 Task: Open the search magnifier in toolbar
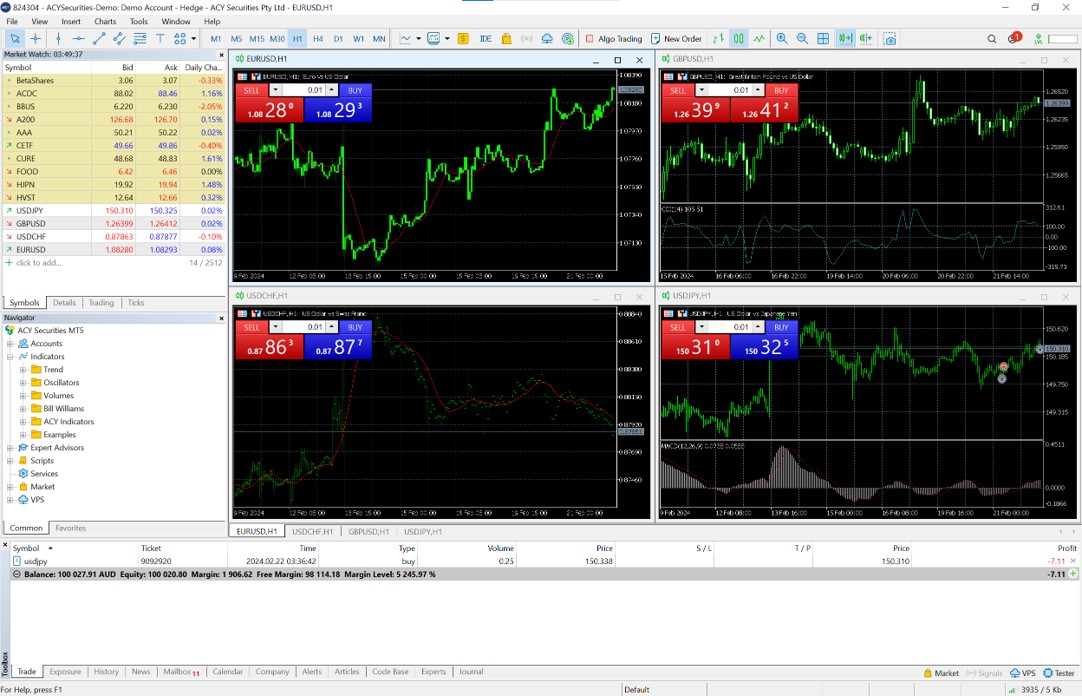(x=992, y=39)
